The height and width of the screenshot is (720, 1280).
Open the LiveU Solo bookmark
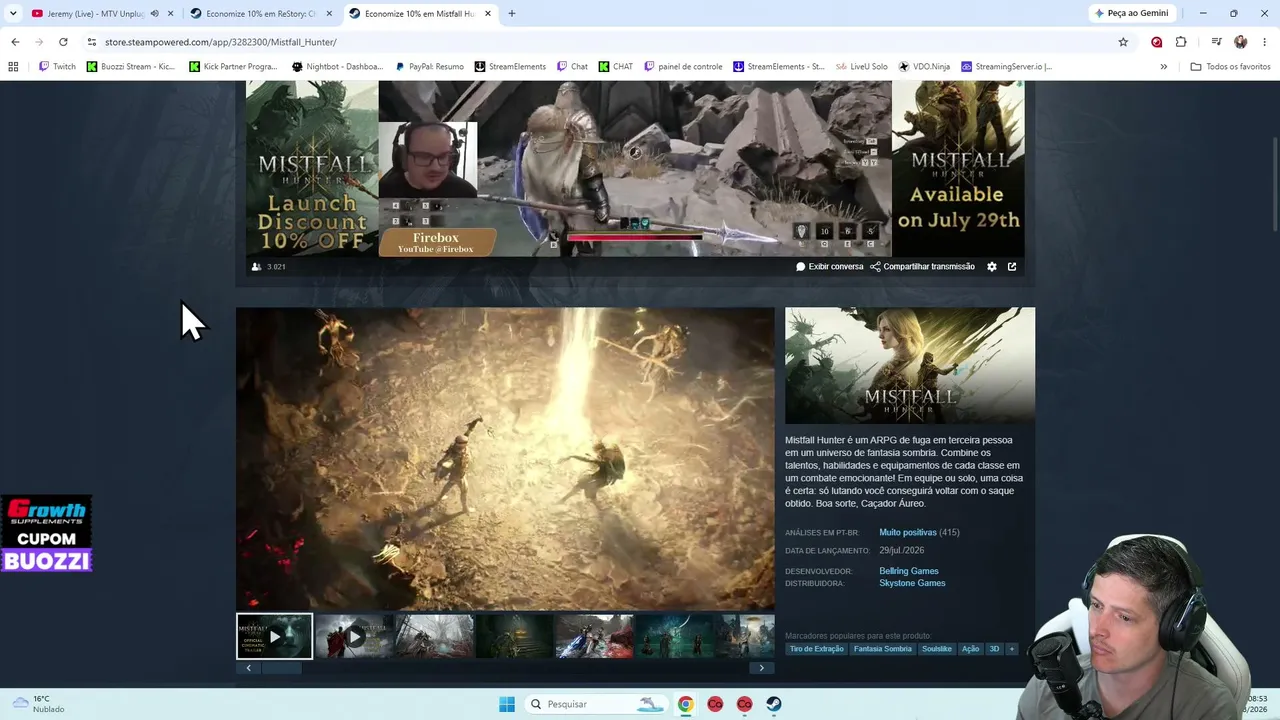(x=862, y=67)
